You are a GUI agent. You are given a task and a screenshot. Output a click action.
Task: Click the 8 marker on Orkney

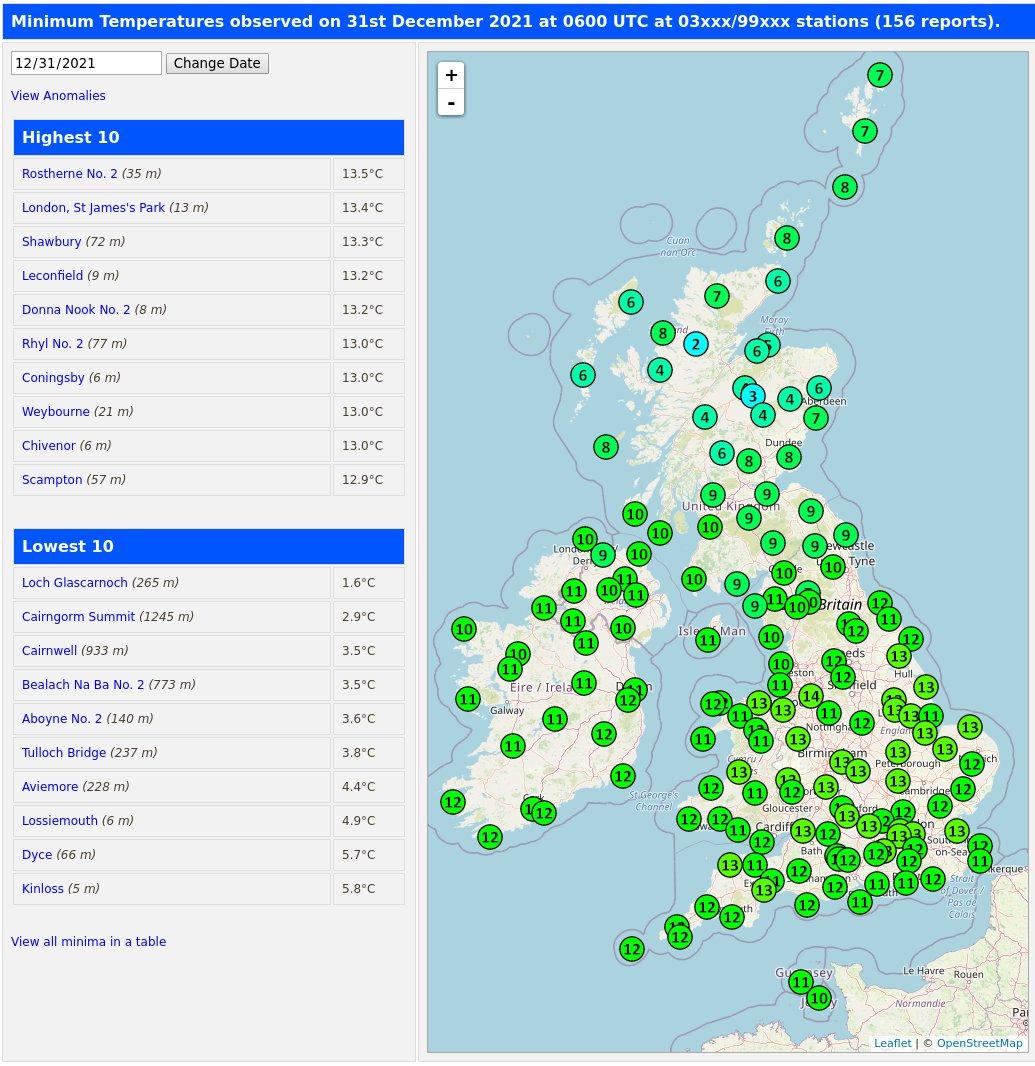[787, 238]
